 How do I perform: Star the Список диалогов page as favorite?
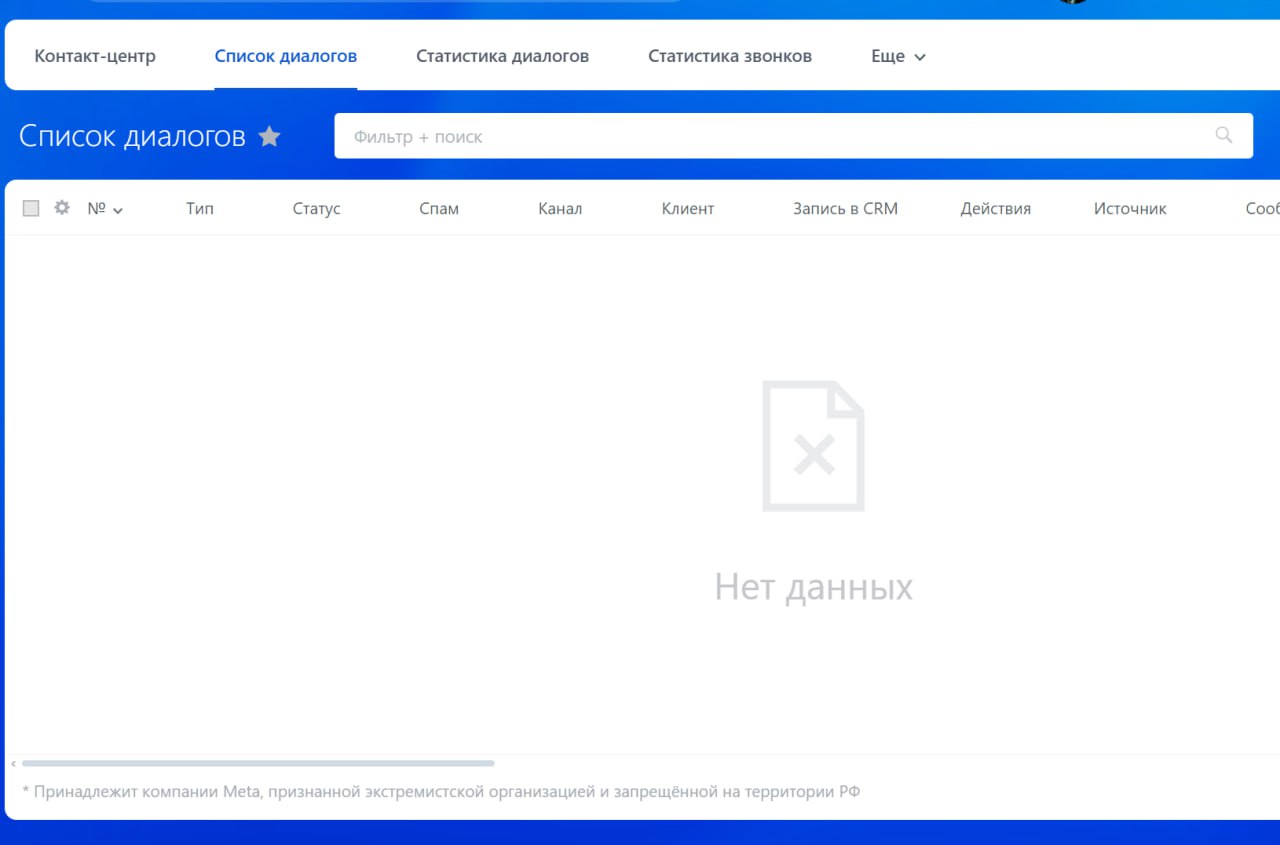tap(270, 136)
